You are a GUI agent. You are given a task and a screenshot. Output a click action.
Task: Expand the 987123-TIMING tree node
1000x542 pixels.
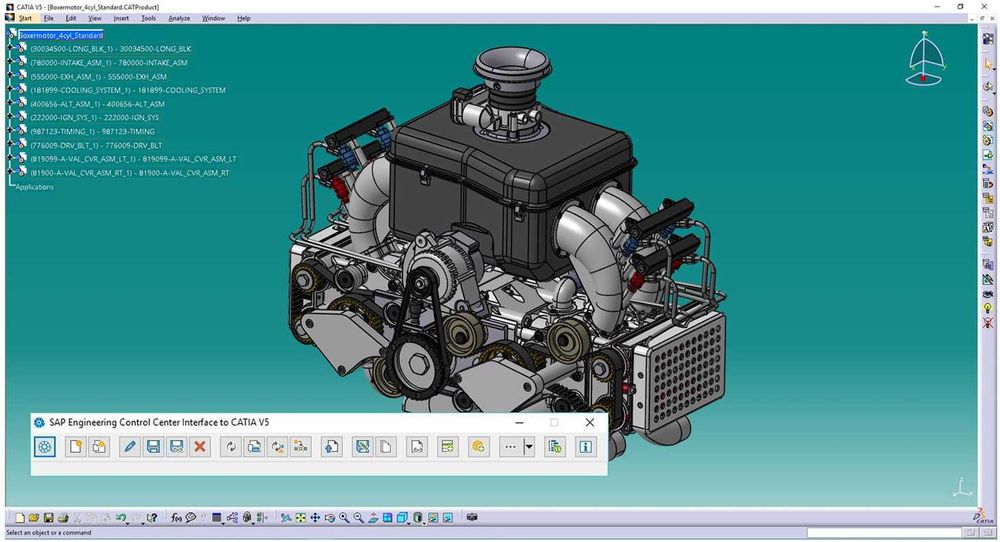tap(10, 131)
